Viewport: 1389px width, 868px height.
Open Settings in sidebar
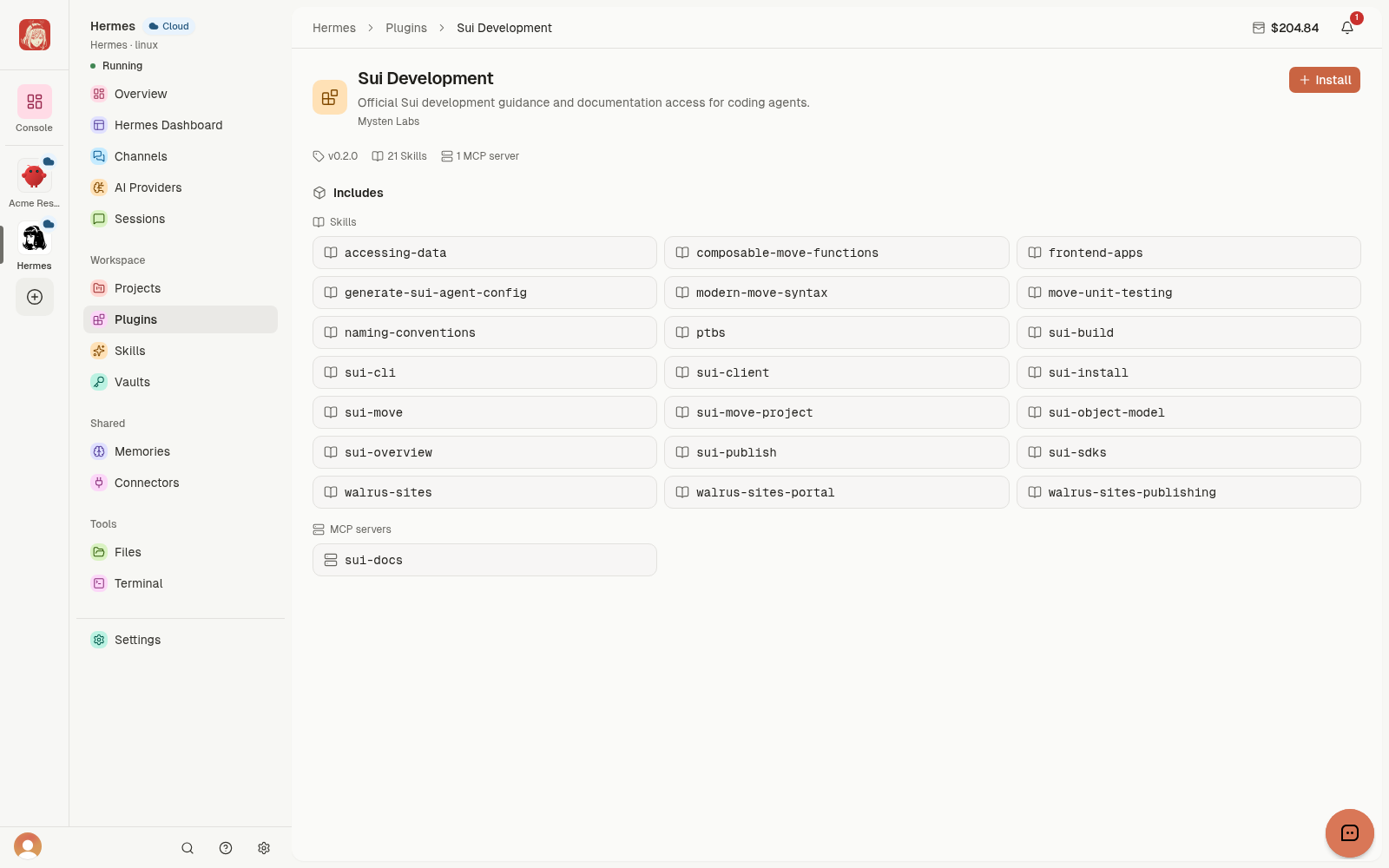(x=181, y=640)
